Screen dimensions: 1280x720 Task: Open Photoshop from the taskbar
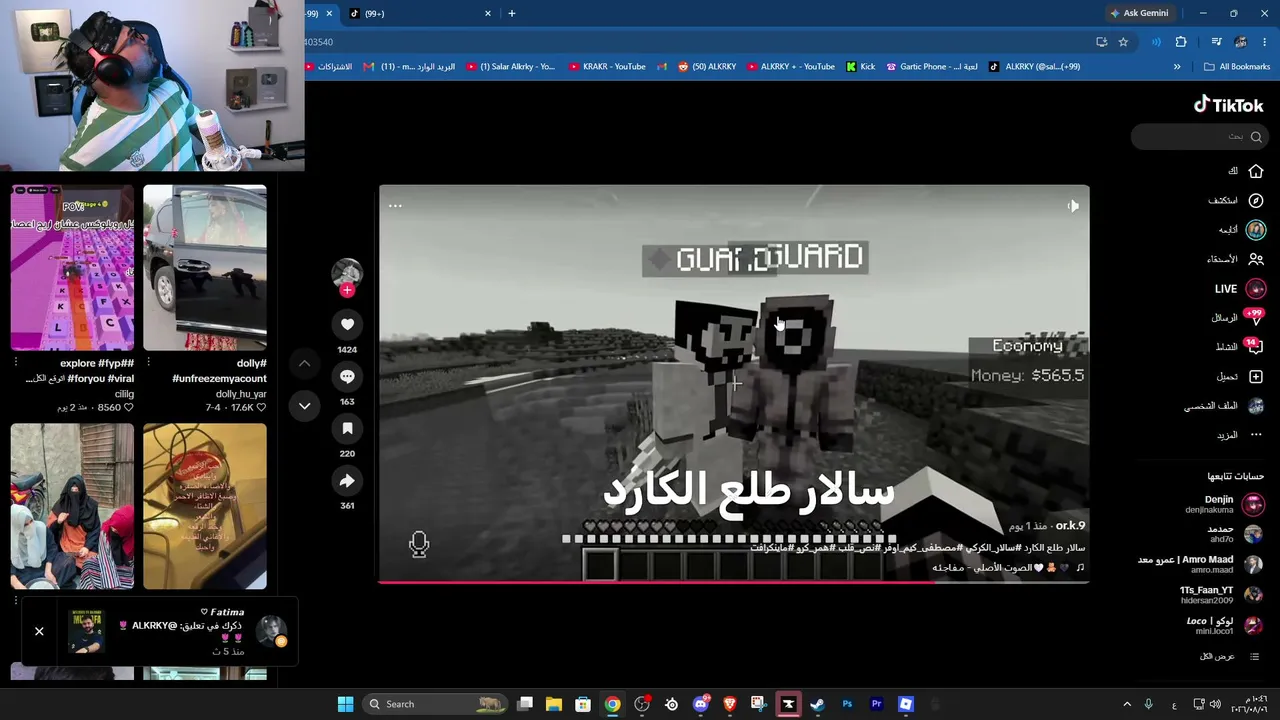point(847,704)
